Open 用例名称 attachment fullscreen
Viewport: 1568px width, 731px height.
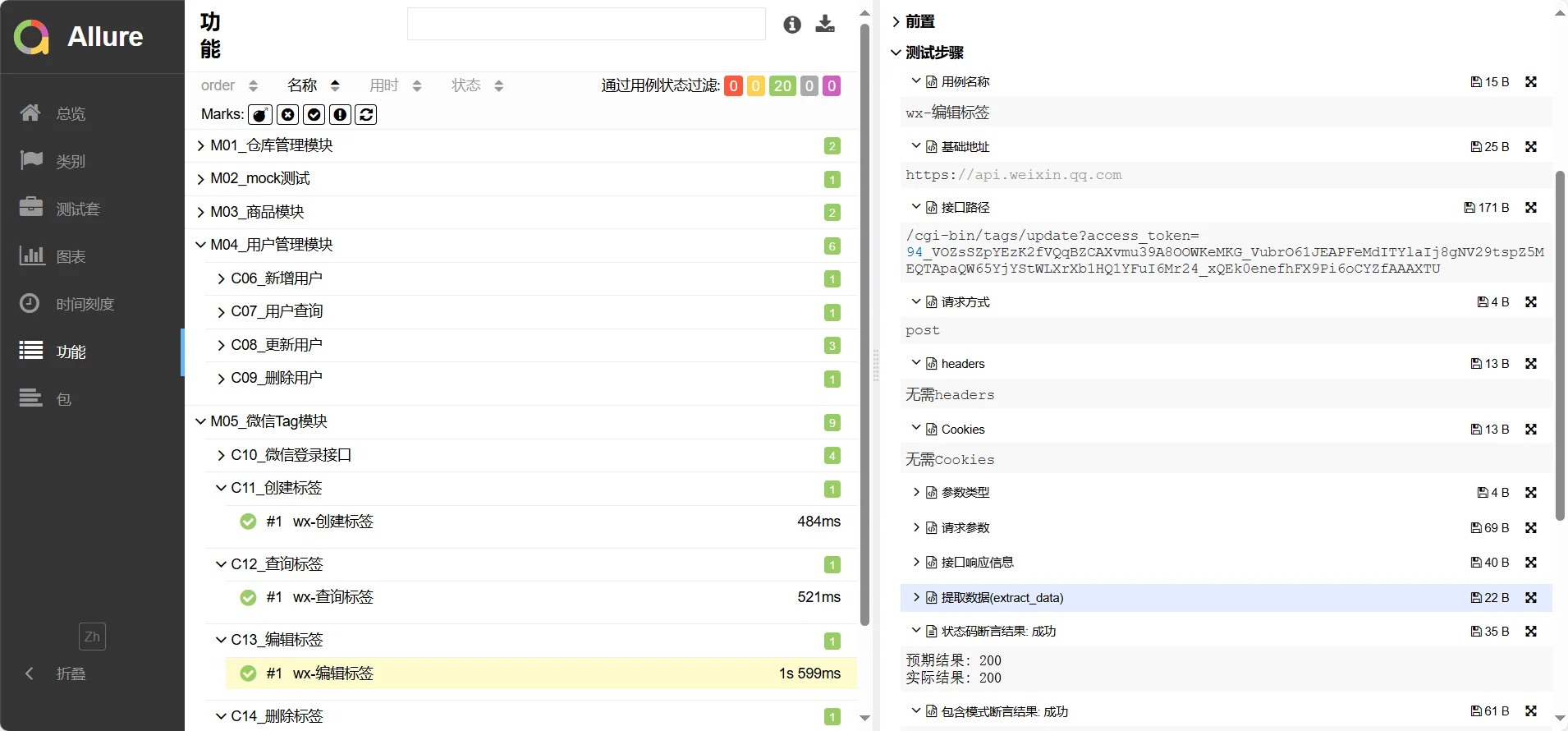1531,82
